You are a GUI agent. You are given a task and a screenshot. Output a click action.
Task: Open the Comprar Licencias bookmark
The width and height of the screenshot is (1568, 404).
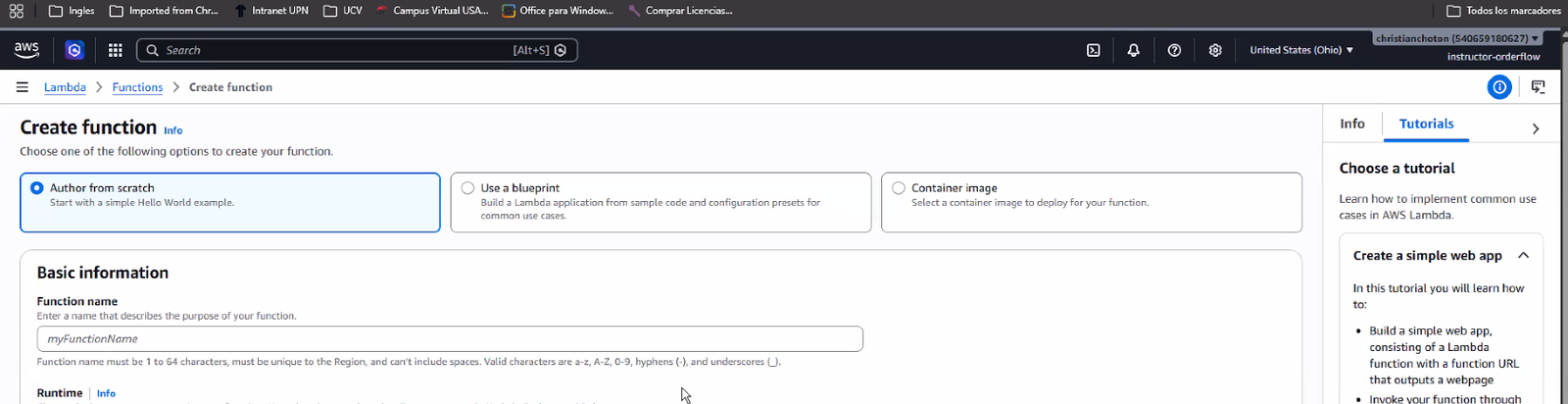680,11
